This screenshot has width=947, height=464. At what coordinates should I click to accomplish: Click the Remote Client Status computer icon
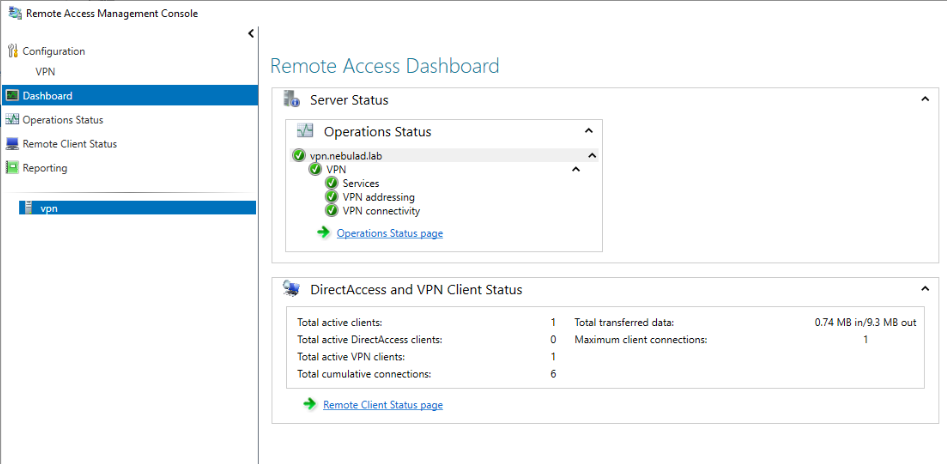tap(12, 144)
